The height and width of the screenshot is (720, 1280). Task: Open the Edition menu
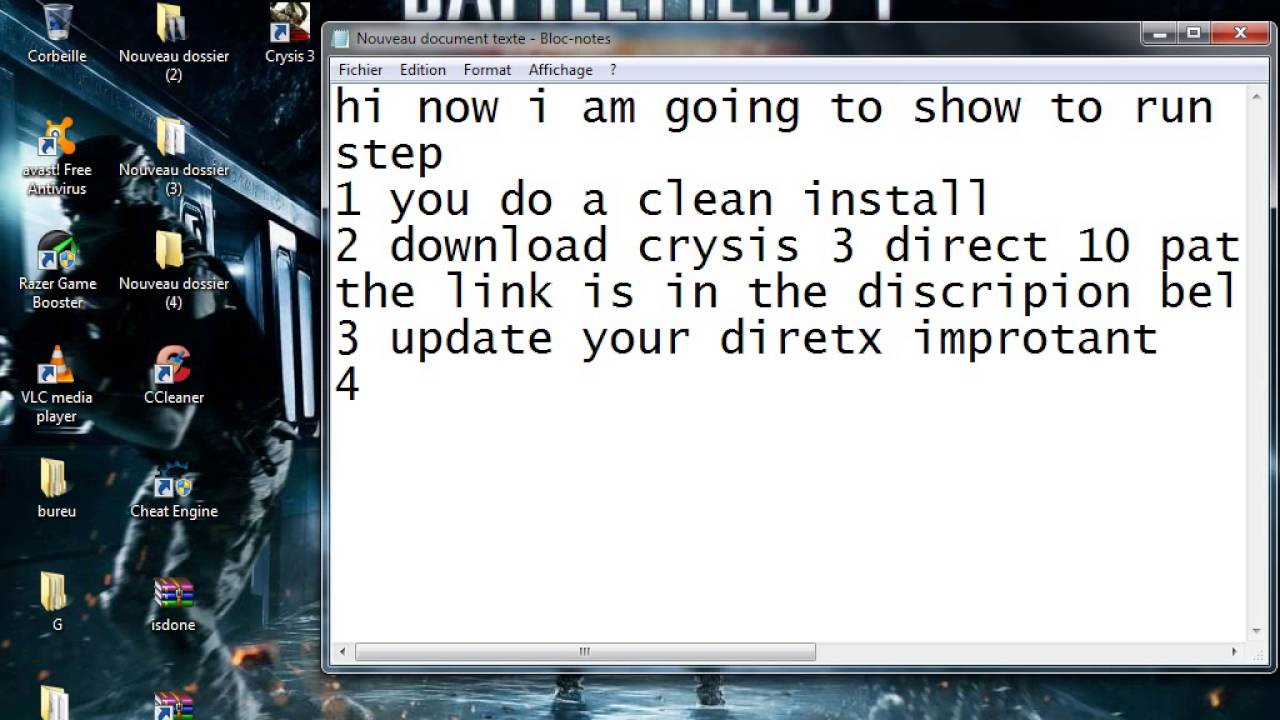(423, 70)
